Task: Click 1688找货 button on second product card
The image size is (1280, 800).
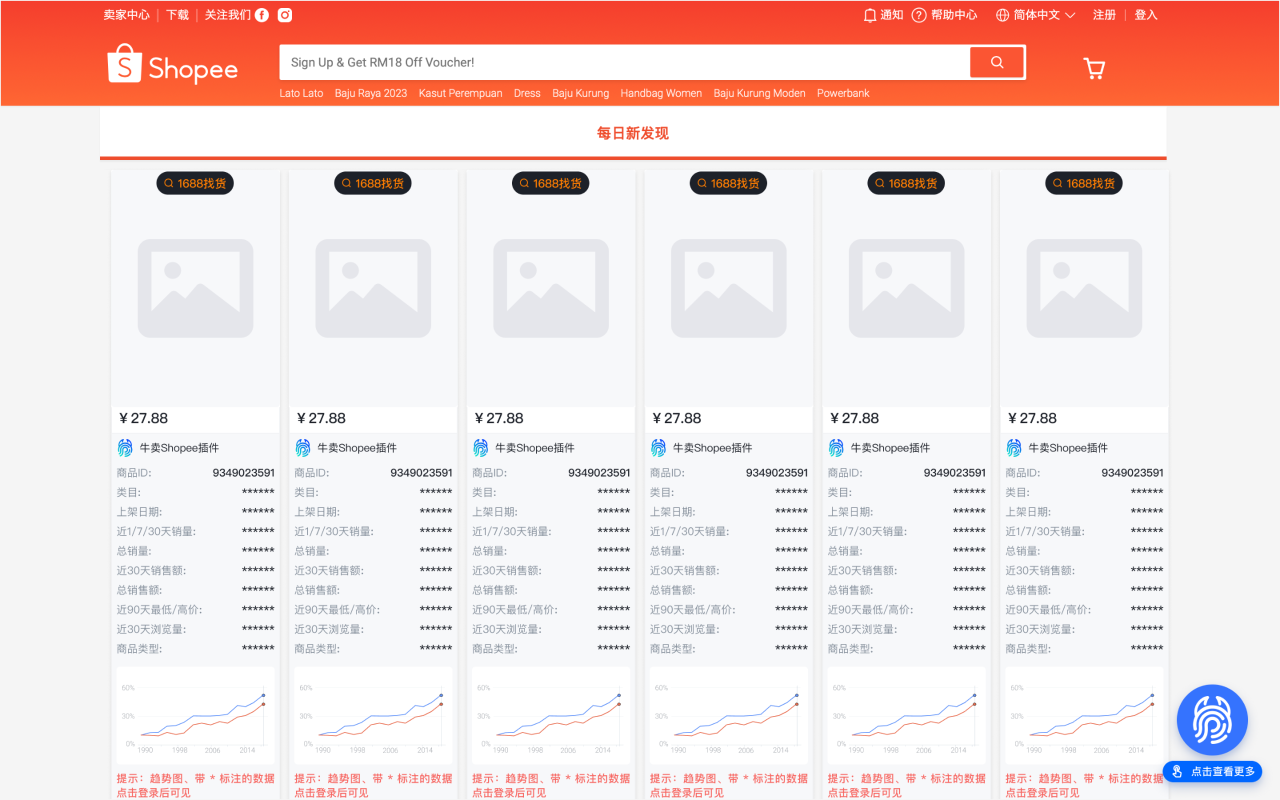Action: pyautogui.click(x=373, y=183)
